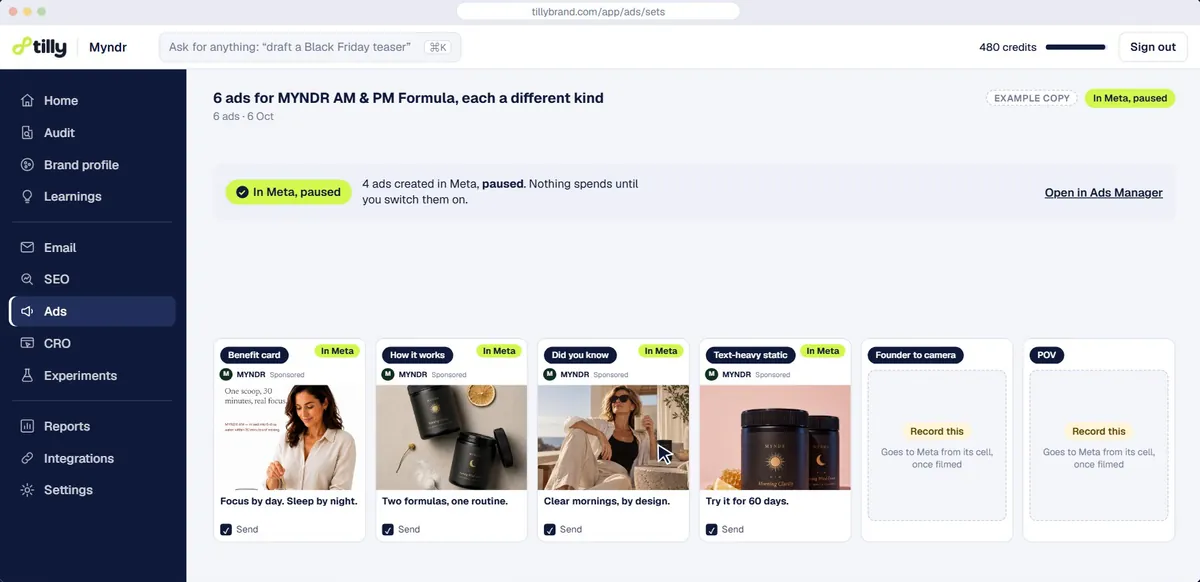Viewport: 1200px width, 582px height.
Task: Click the Email envelope icon
Action: pos(27,248)
